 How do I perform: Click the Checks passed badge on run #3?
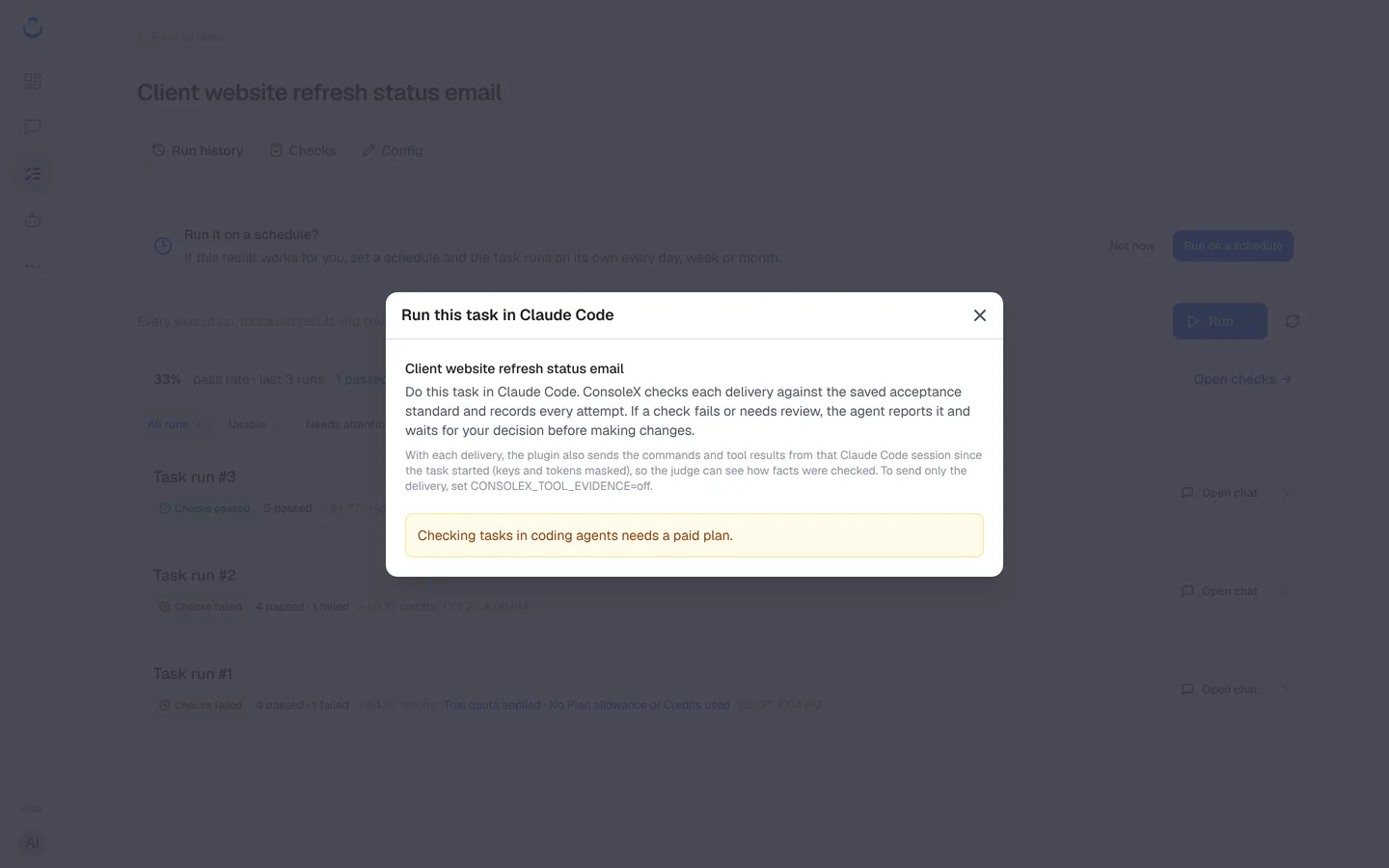pos(204,508)
